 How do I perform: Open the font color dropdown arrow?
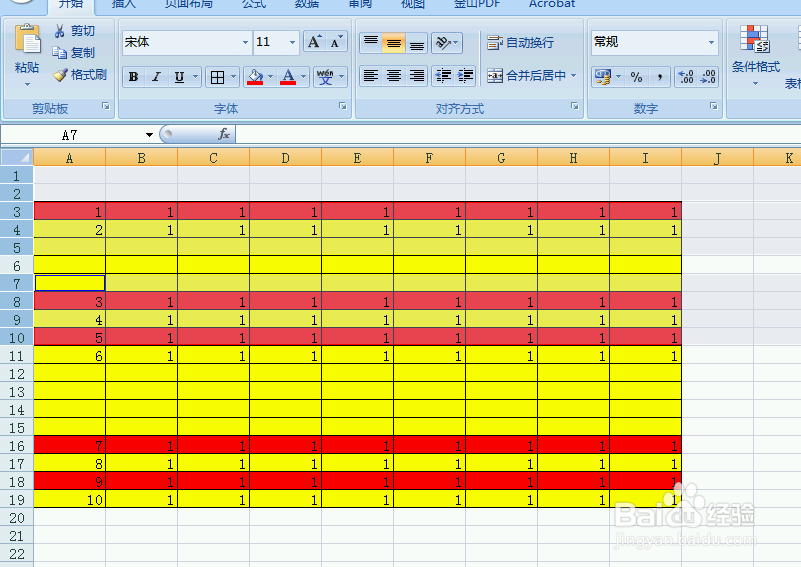coord(303,77)
